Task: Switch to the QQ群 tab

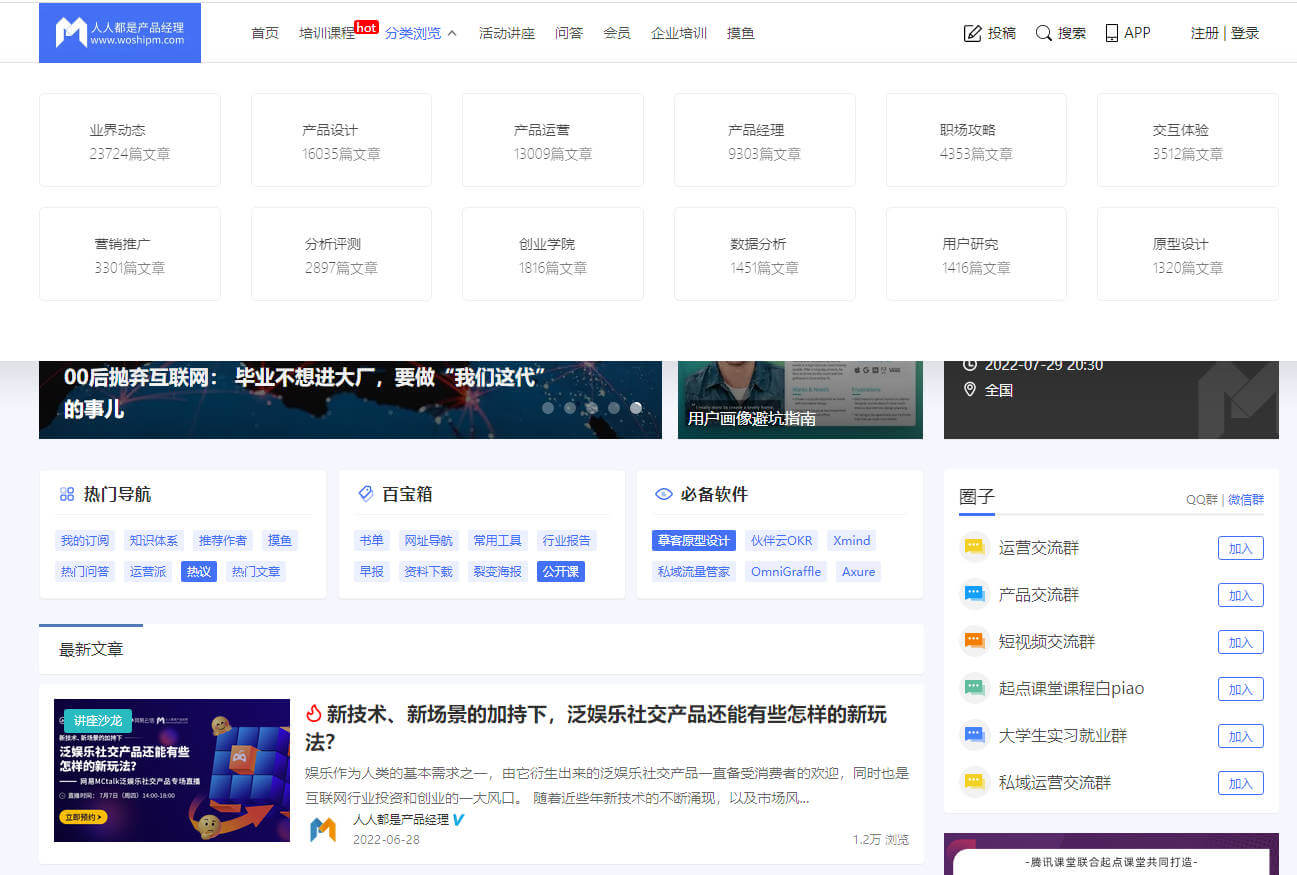Action: click(1201, 500)
